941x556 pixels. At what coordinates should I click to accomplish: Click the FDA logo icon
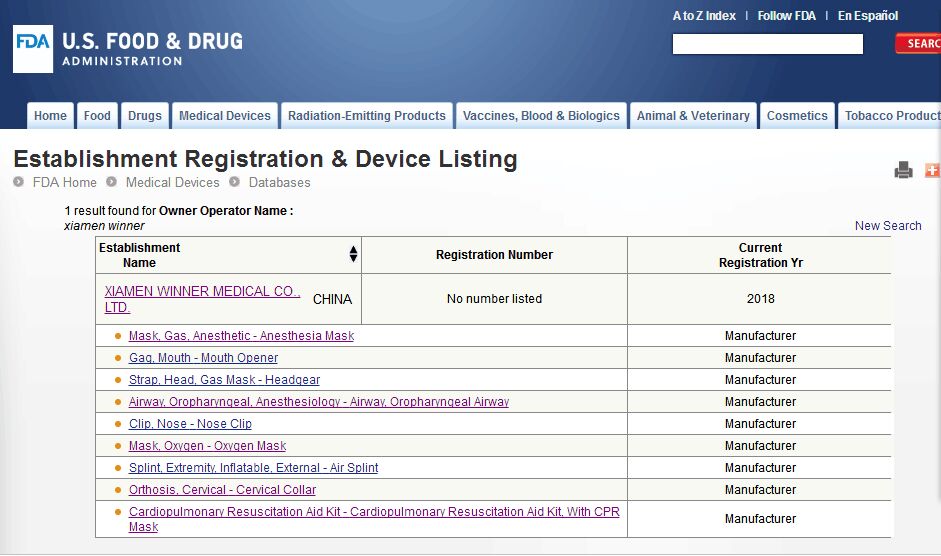click(x=33, y=49)
